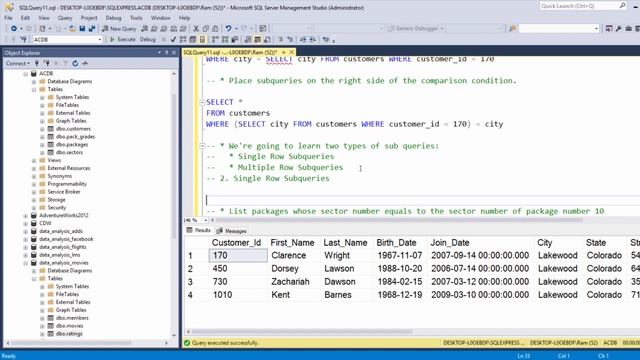Image resolution: width=640 pixels, height=360 pixels.
Task: Click the Save All toolbar icon
Action: (92, 29)
